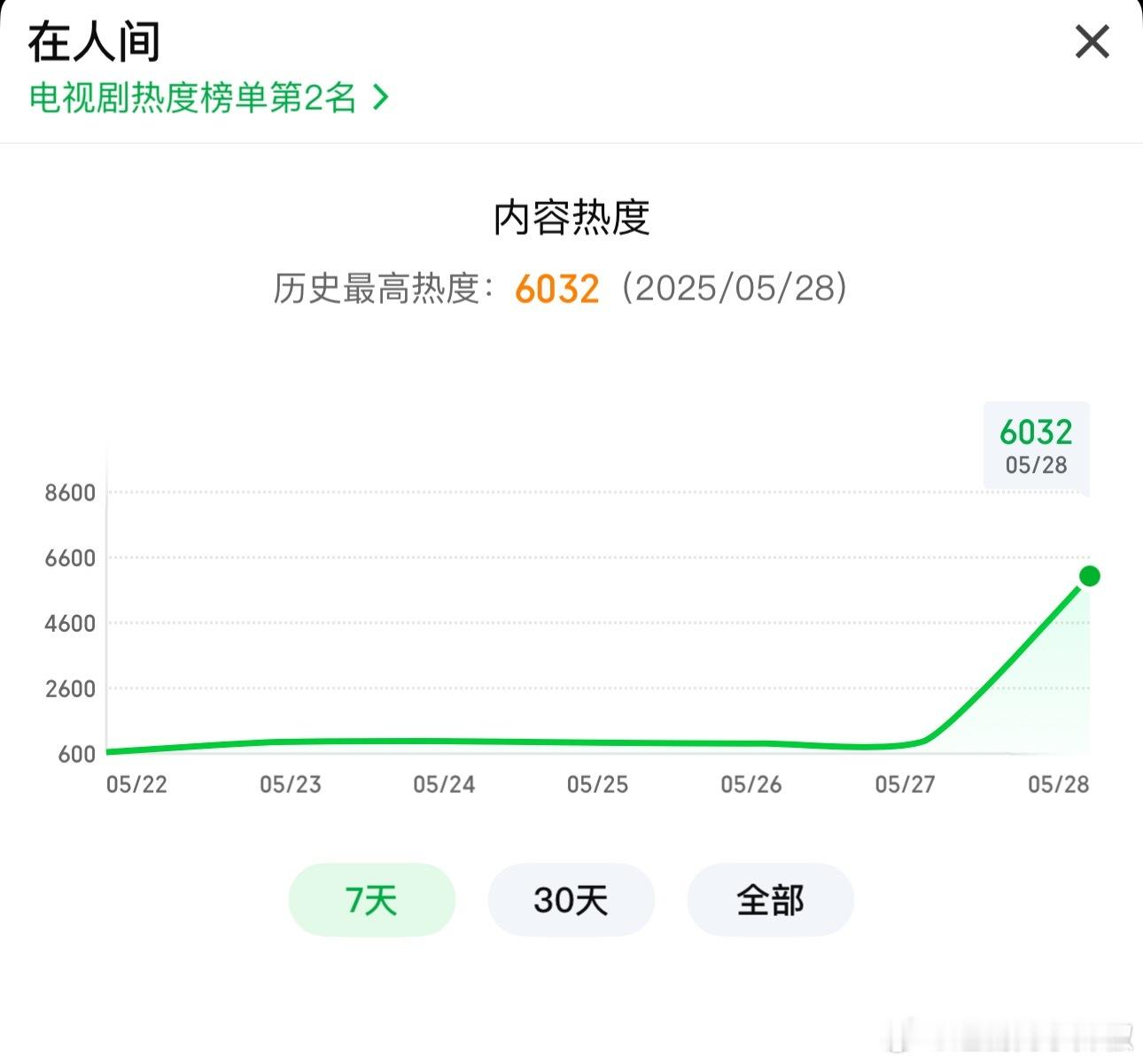Tap the 05/23 date label on the axis
The image size is (1143, 1064).
(291, 785)
